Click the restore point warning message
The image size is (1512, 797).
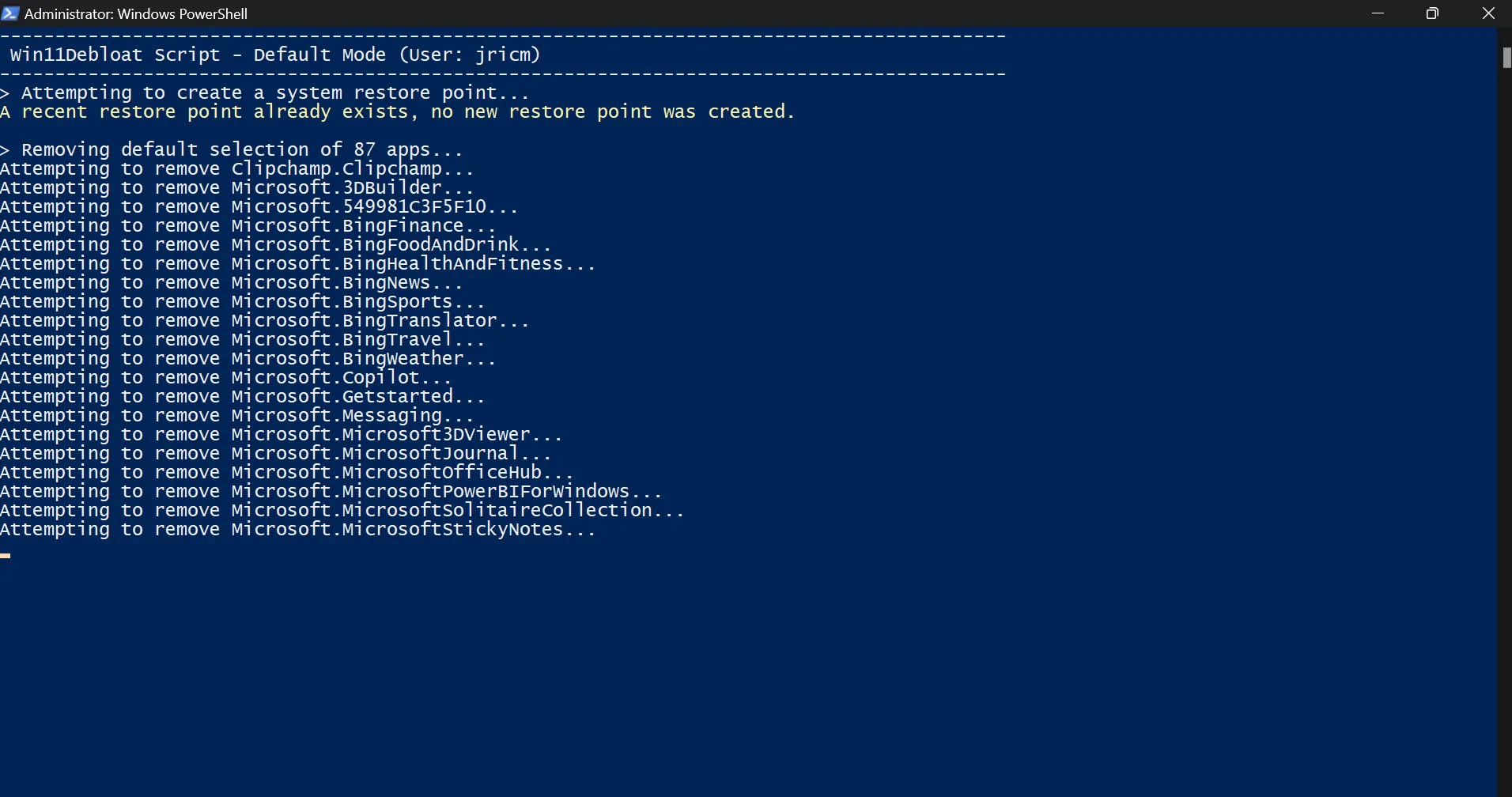tap(398, 111)
